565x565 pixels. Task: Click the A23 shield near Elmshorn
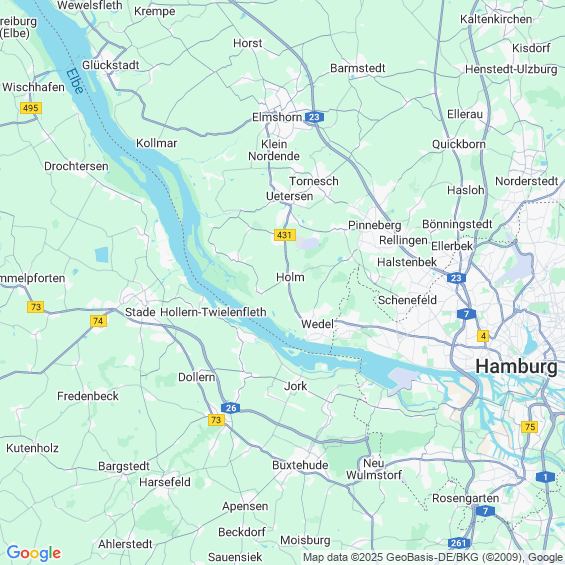pyautogui.click(x=314, y=117)
